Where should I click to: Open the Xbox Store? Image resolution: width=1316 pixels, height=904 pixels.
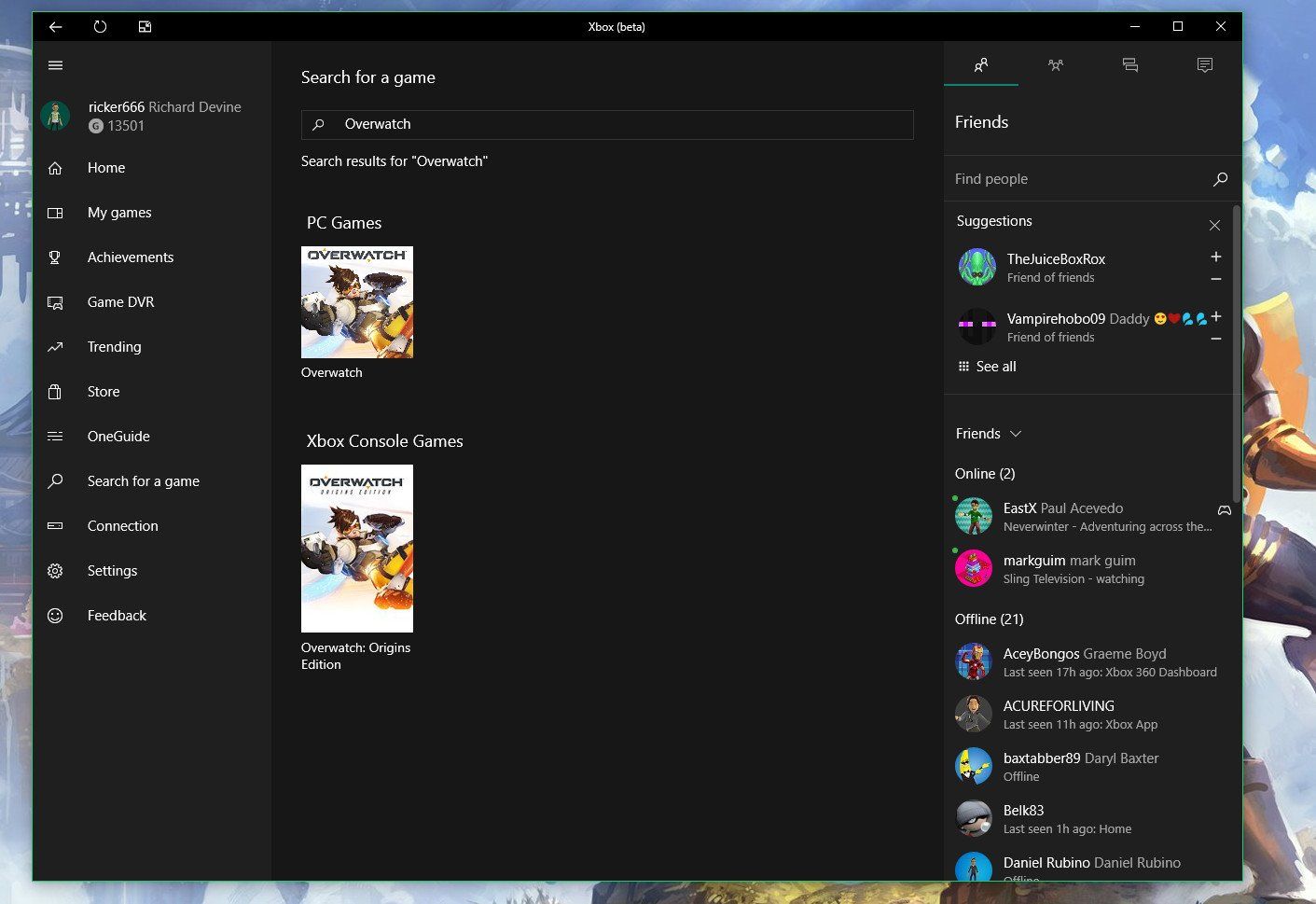[103, 391]
